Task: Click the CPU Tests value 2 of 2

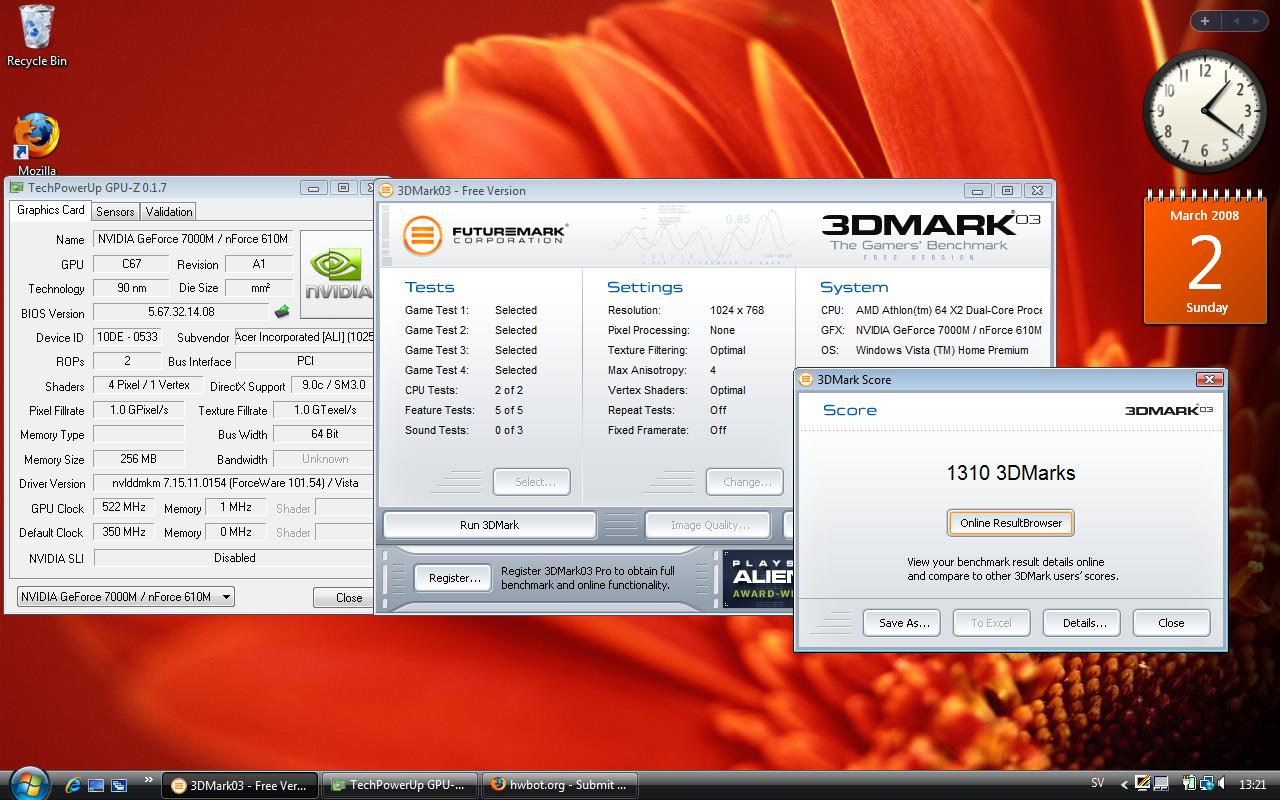Action: click(x=509, y=390)
